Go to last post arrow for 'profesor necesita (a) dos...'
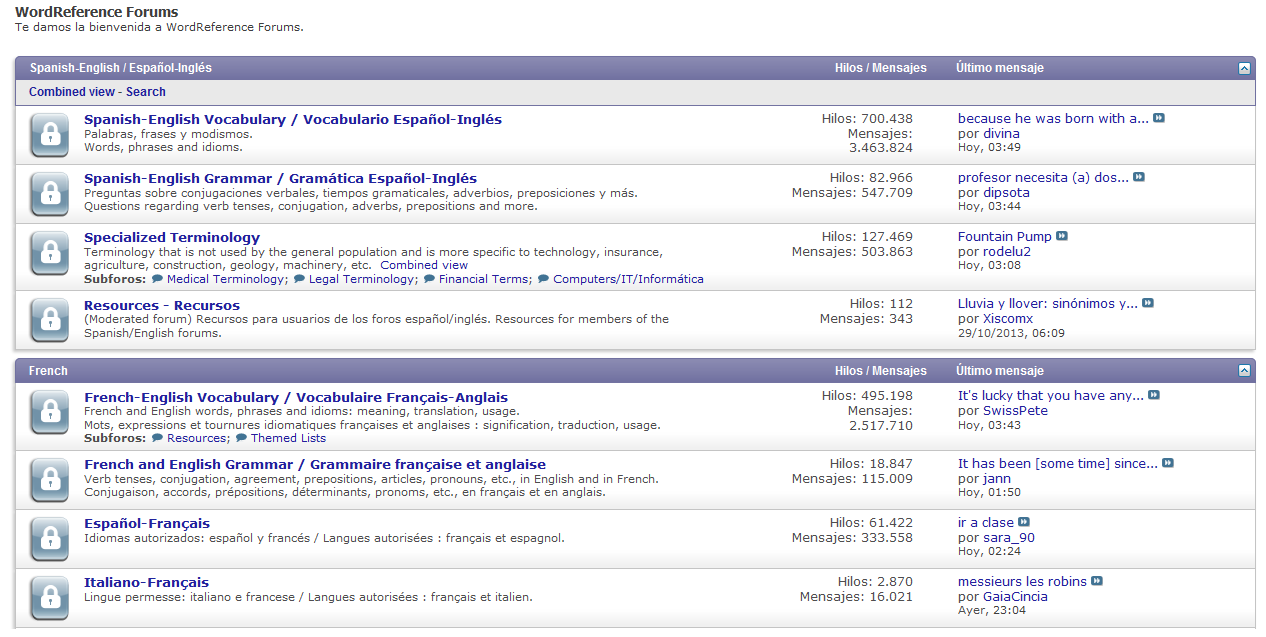 [1139, 177]
